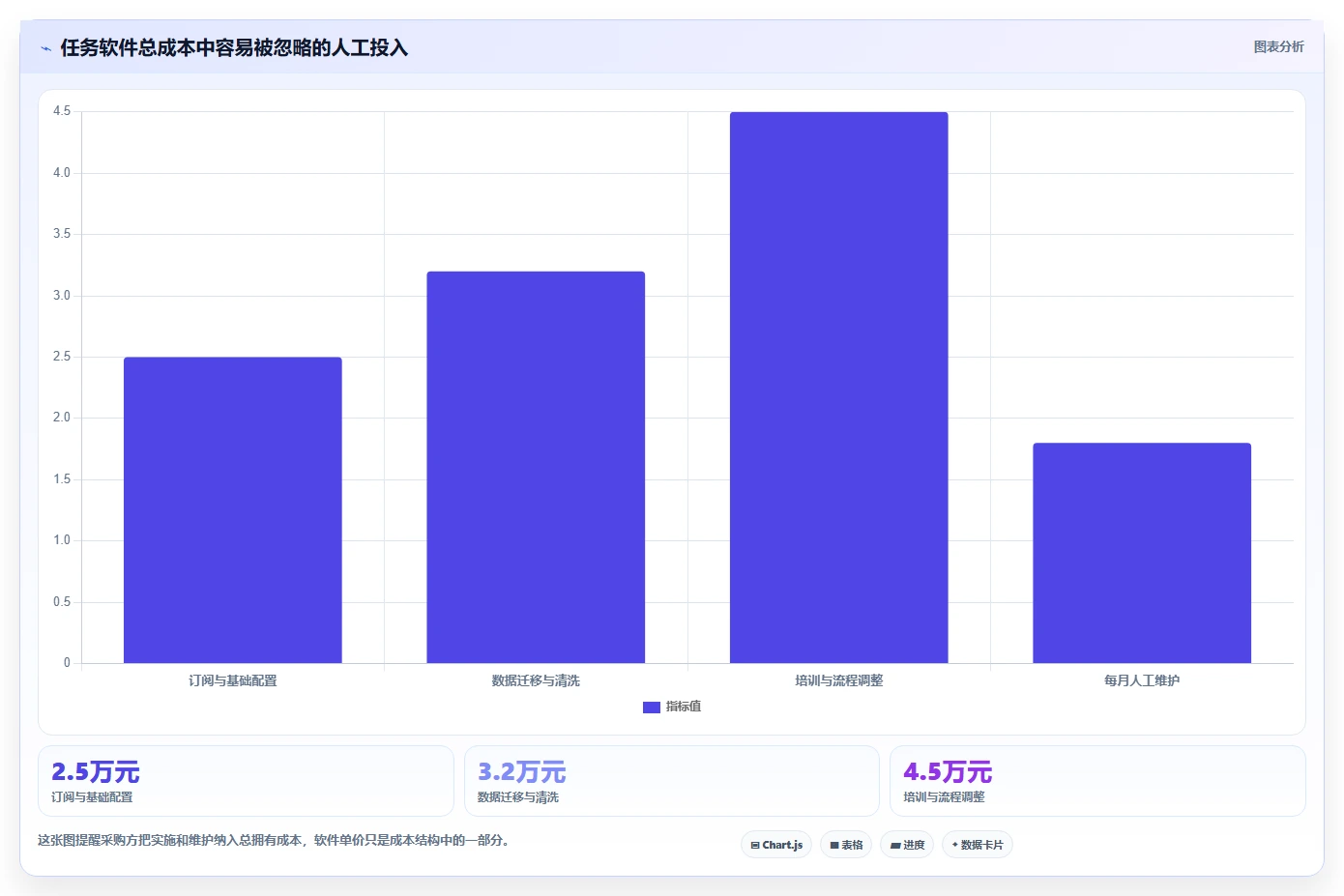
Task: Click the 0.5 y-axis tick label
Action: pos(62,602)
